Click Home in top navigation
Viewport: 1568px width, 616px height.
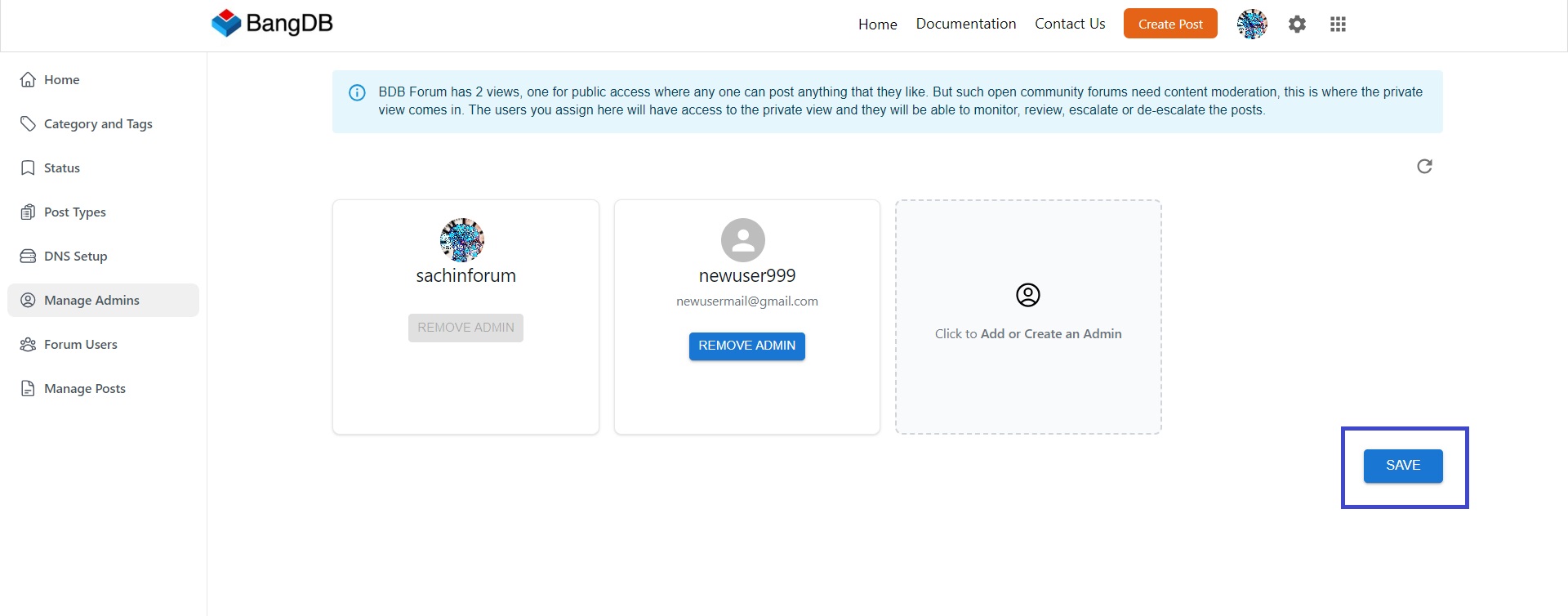coord(878,25)
